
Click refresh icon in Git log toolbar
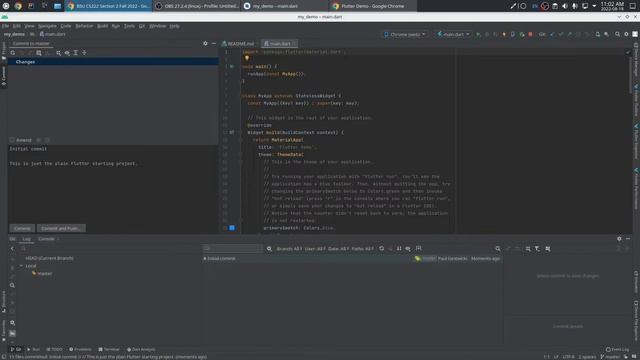[381, 249]
